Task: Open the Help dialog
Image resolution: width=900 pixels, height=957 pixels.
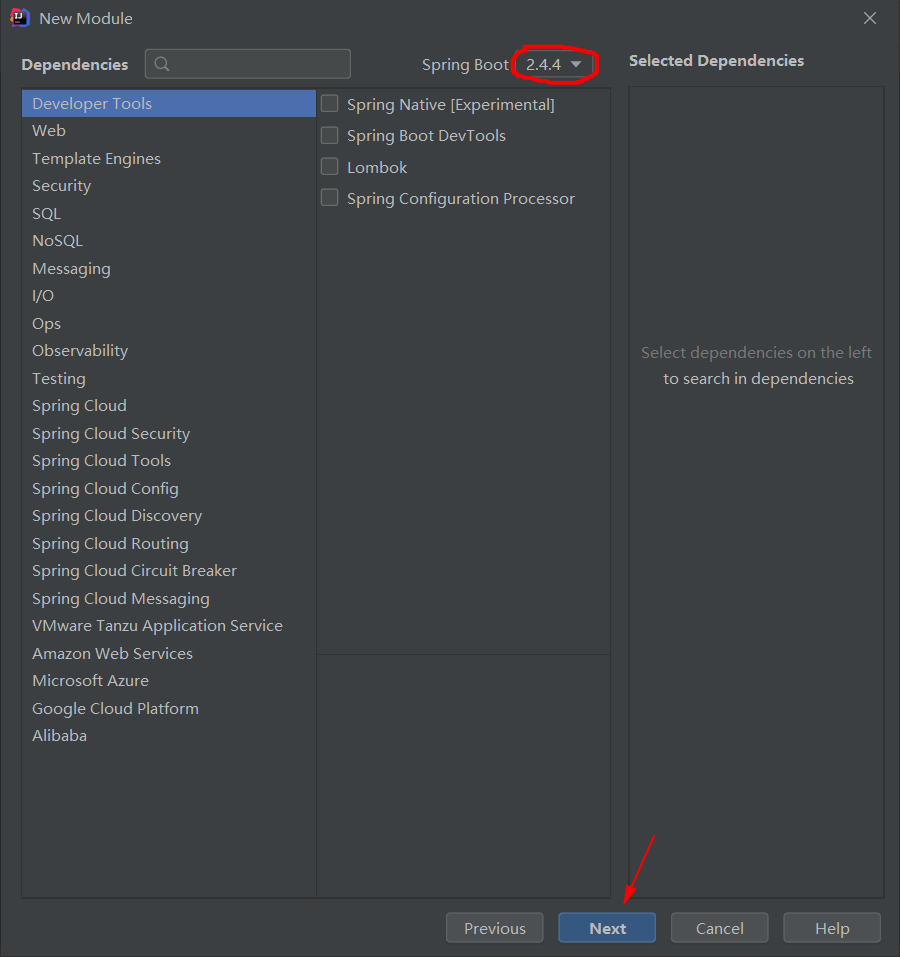Action: pos(831,927)
